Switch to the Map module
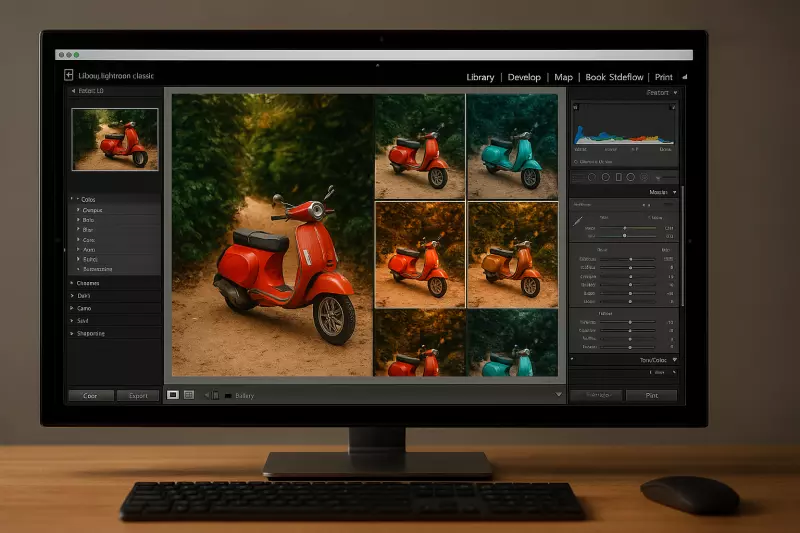This screenshot has width=800, height=533. [x=563, y=77]
